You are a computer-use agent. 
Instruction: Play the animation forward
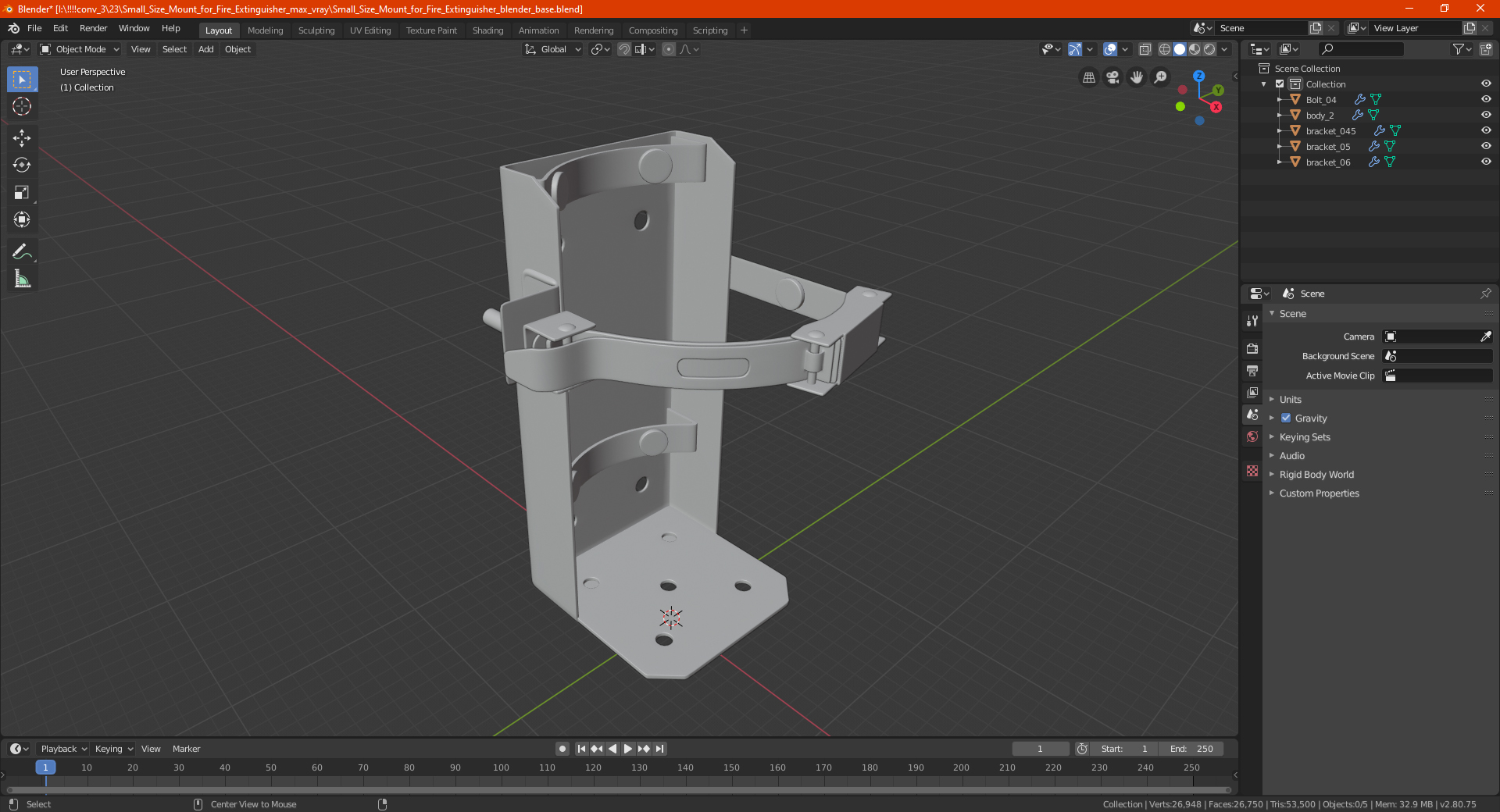(x=628, y=749)
